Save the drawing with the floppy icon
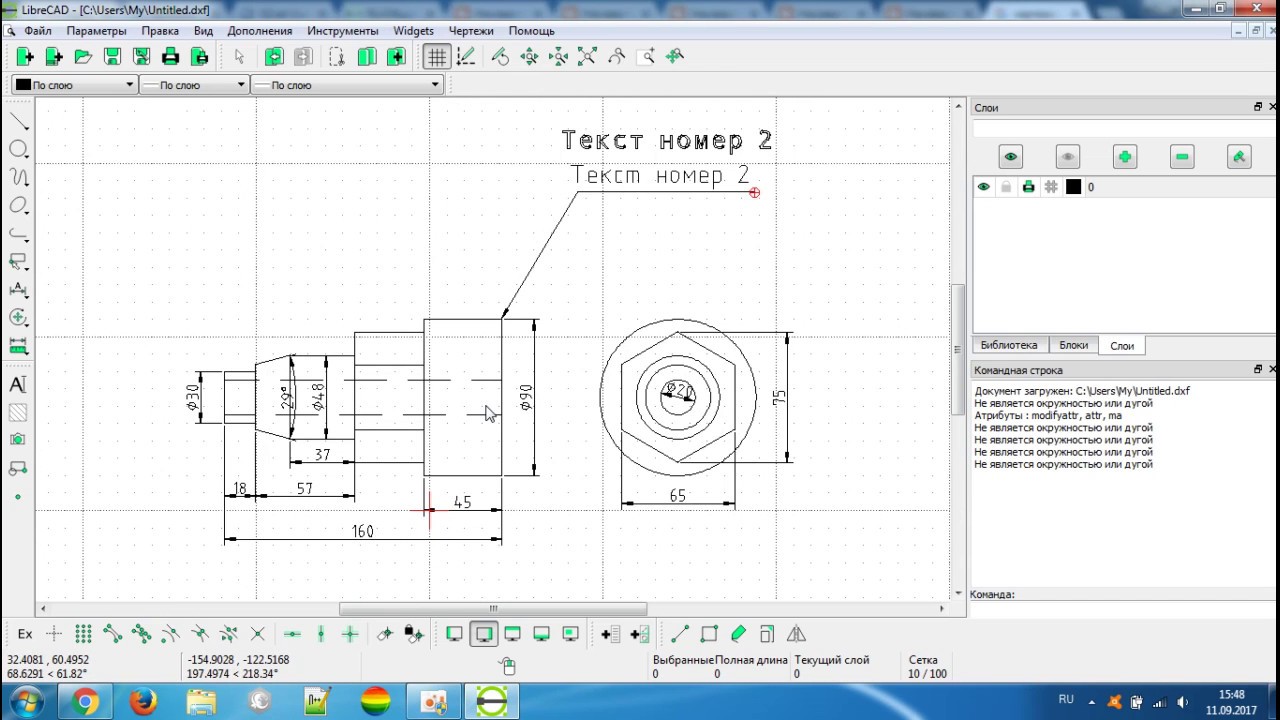The width and height of the screenshot is (1280, 720). [112, 57]
